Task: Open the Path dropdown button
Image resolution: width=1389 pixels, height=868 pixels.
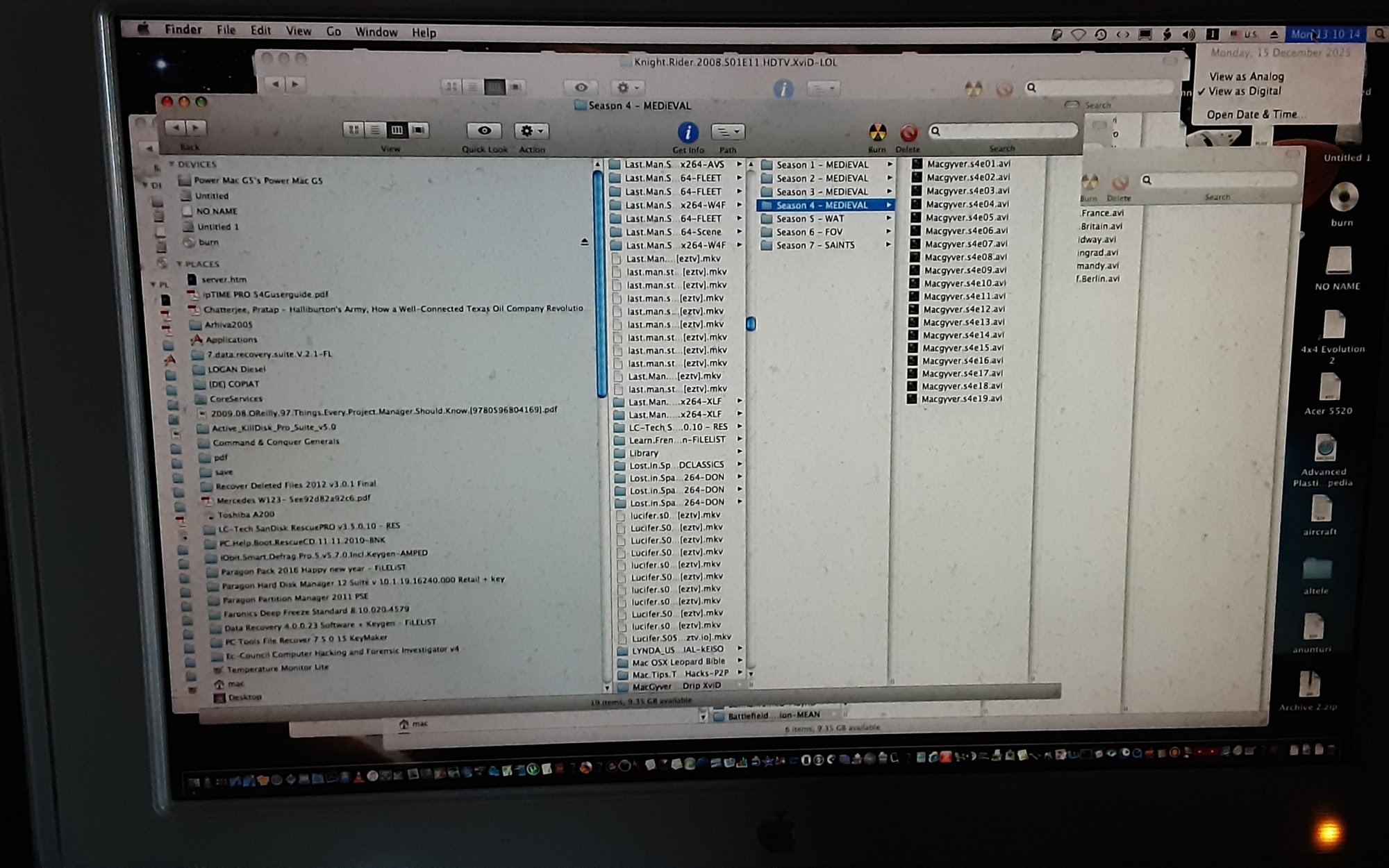Action: [728, 131]
